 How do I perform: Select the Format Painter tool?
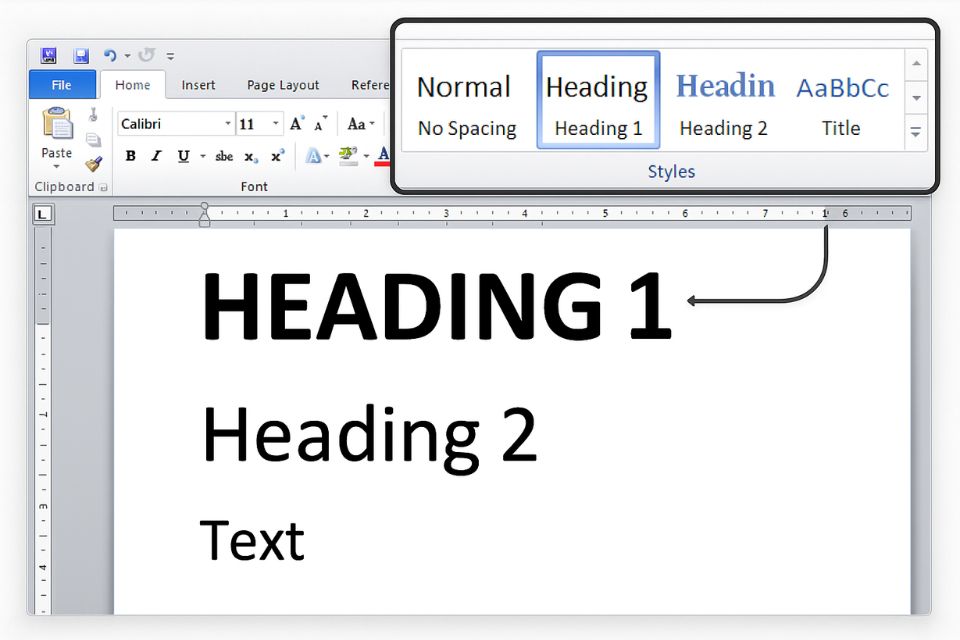click(91, 165)
